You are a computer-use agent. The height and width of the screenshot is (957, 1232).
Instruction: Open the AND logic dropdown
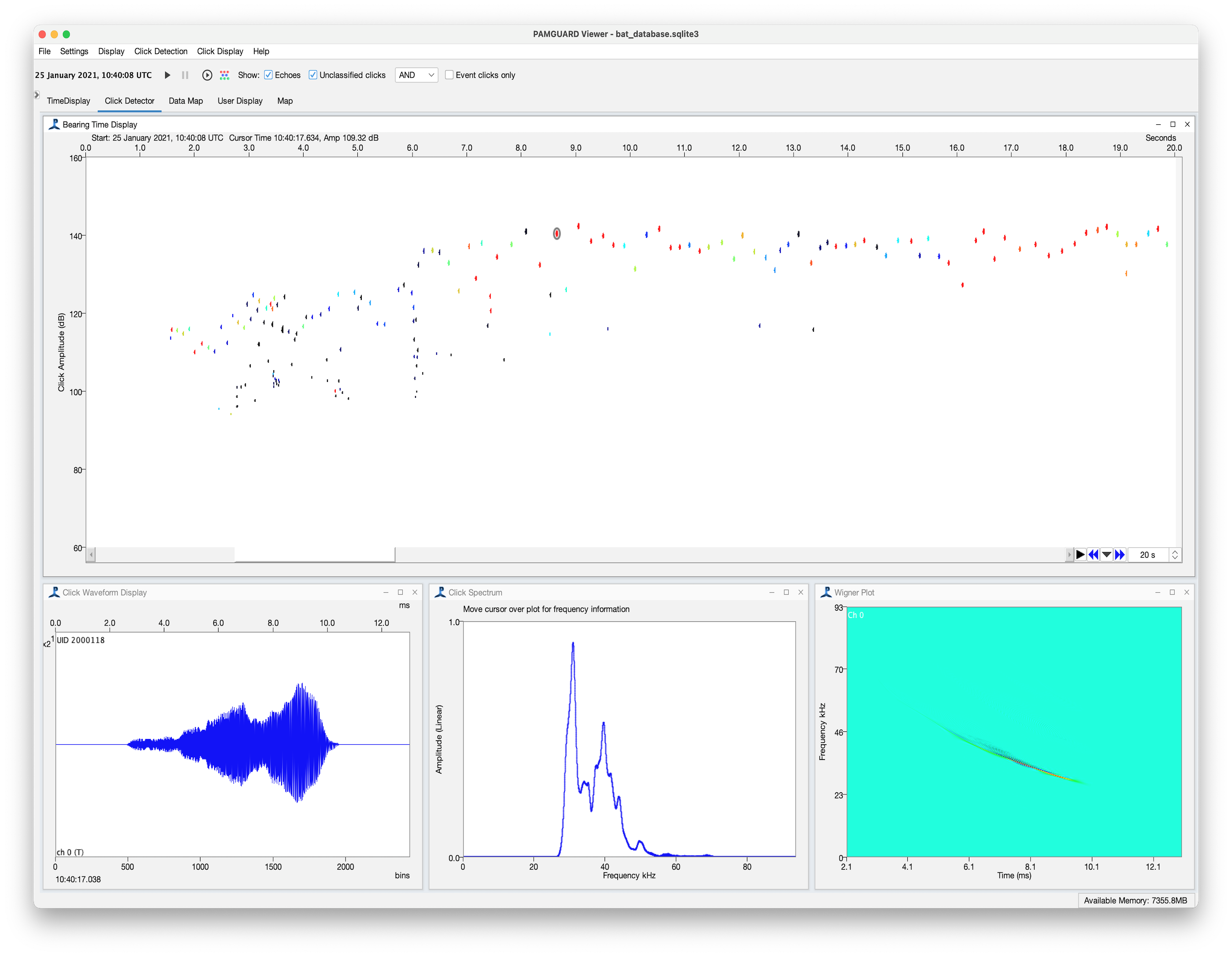coord(416,75)
